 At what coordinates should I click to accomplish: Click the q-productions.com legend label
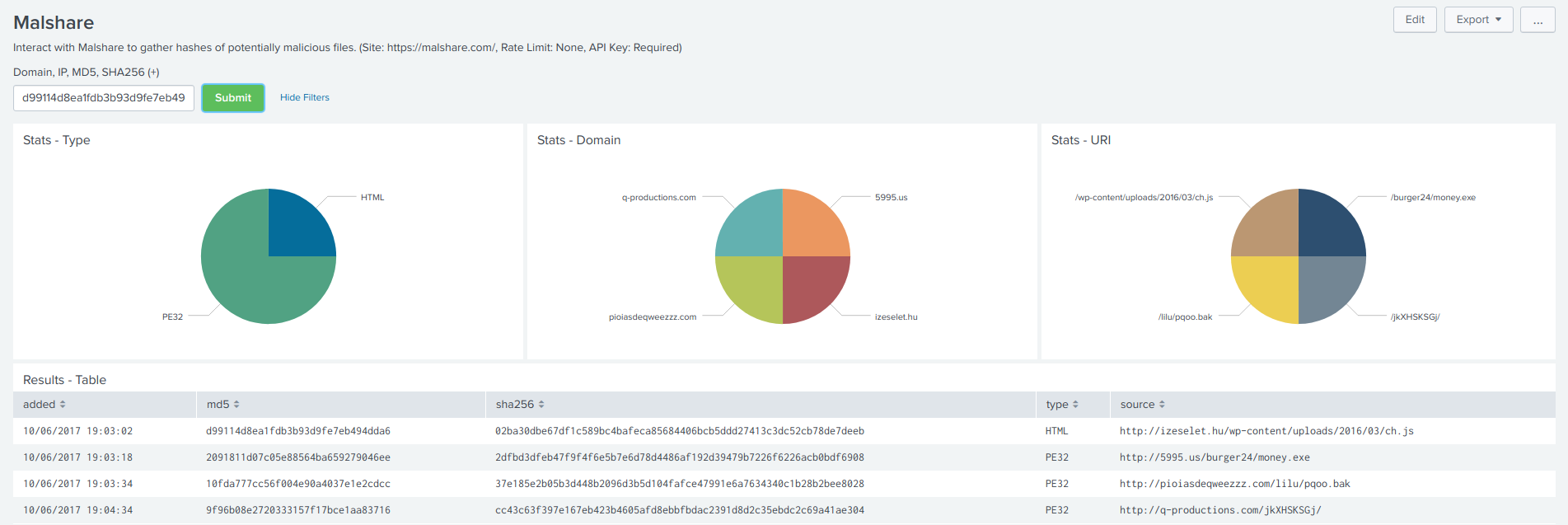[x=659, y=198]
